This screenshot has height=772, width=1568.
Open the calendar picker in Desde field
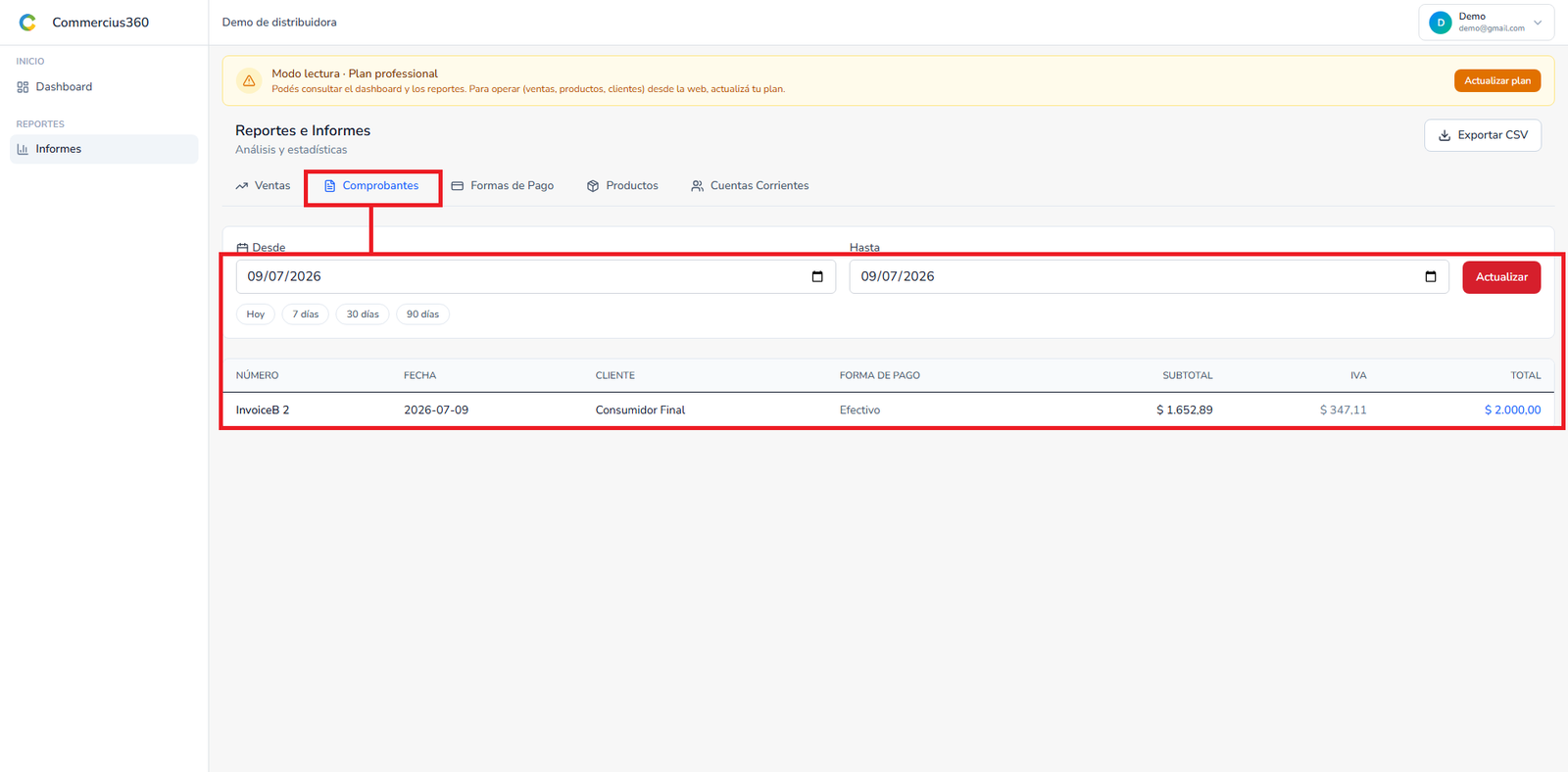(x=817, y=276)
